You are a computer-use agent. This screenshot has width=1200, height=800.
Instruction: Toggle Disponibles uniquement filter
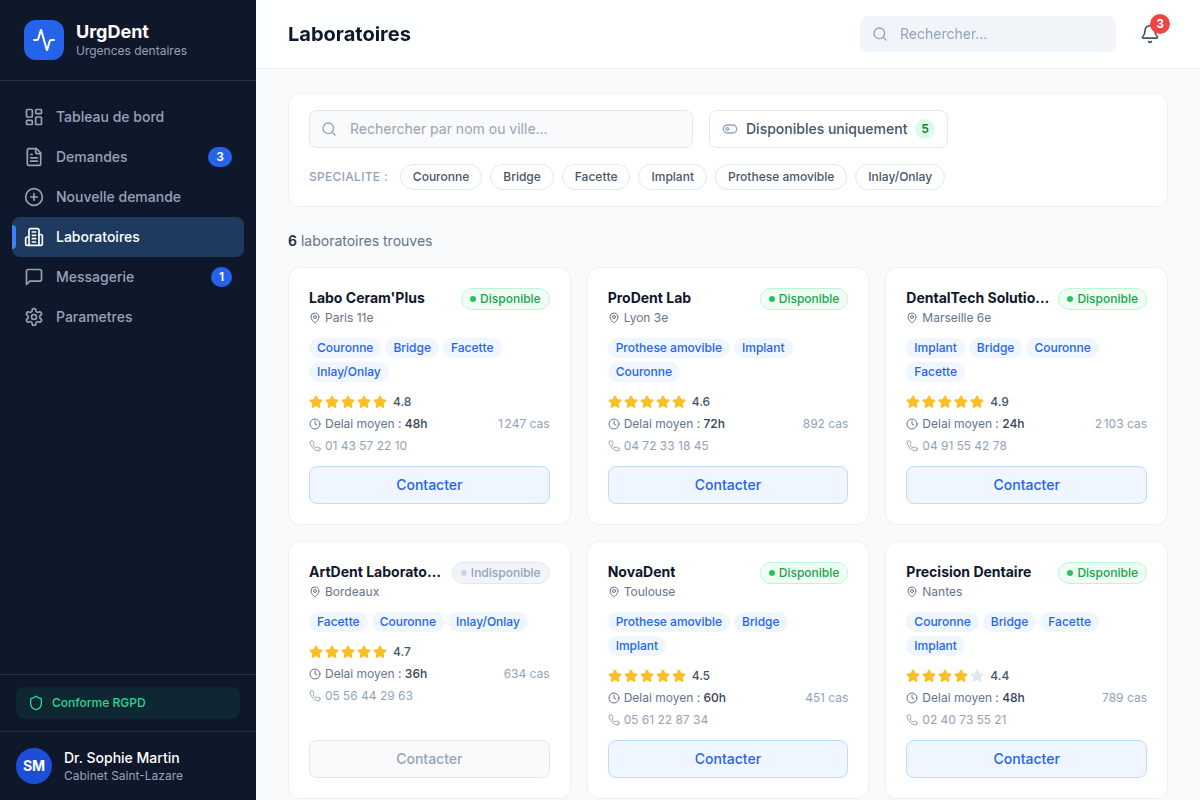pyautogui.click(x=828, y=129)
